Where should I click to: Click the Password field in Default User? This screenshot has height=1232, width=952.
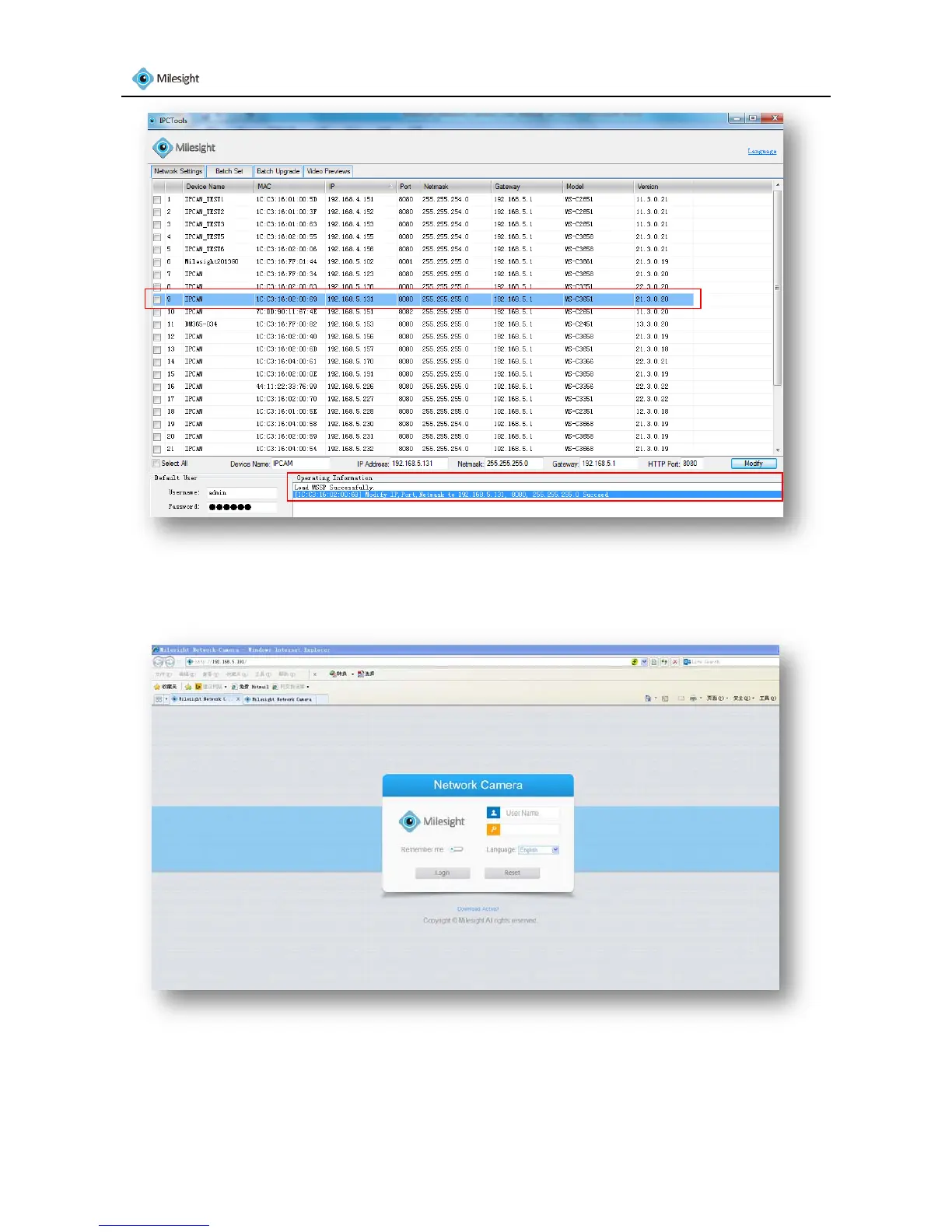click(241, 507)
